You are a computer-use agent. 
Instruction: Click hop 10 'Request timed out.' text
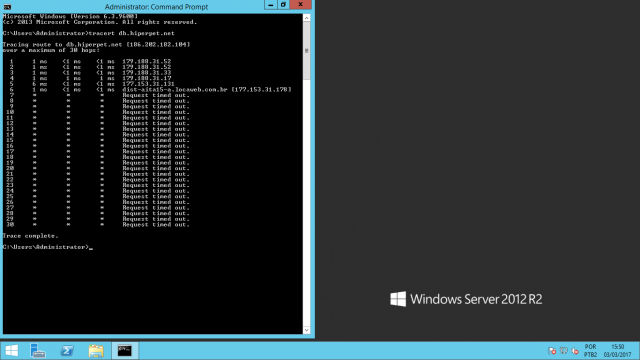[156, 112]
